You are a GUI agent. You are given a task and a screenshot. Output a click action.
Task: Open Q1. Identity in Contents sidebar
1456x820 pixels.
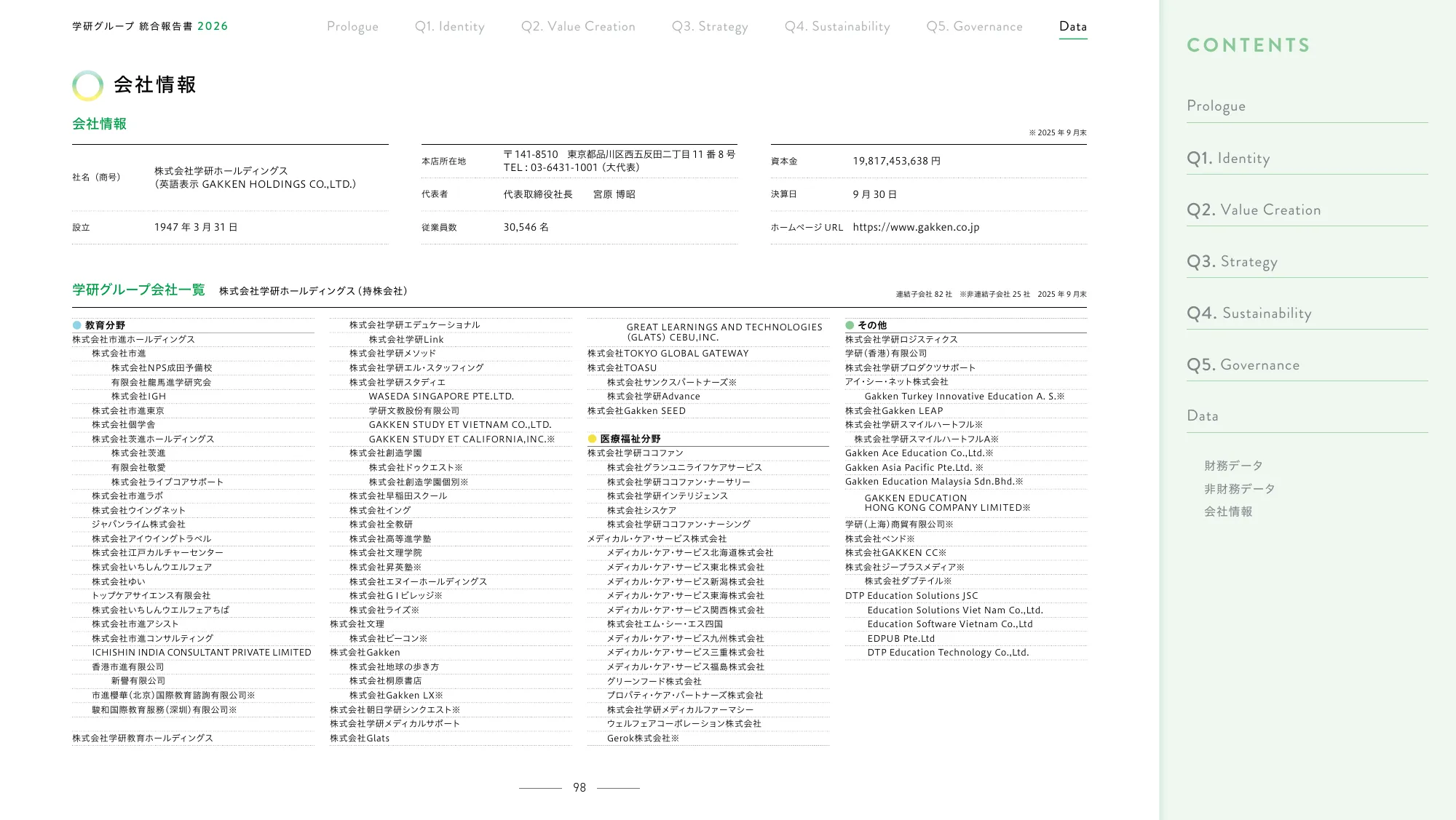point(1228,158)
